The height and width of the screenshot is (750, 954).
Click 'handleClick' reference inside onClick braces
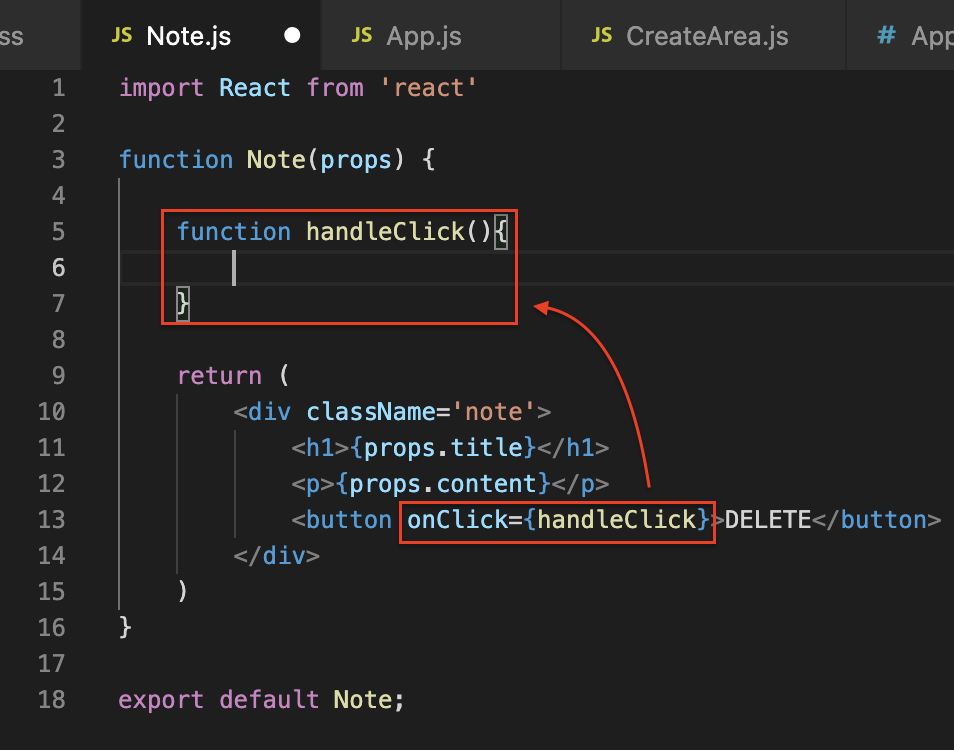[617, 519]
